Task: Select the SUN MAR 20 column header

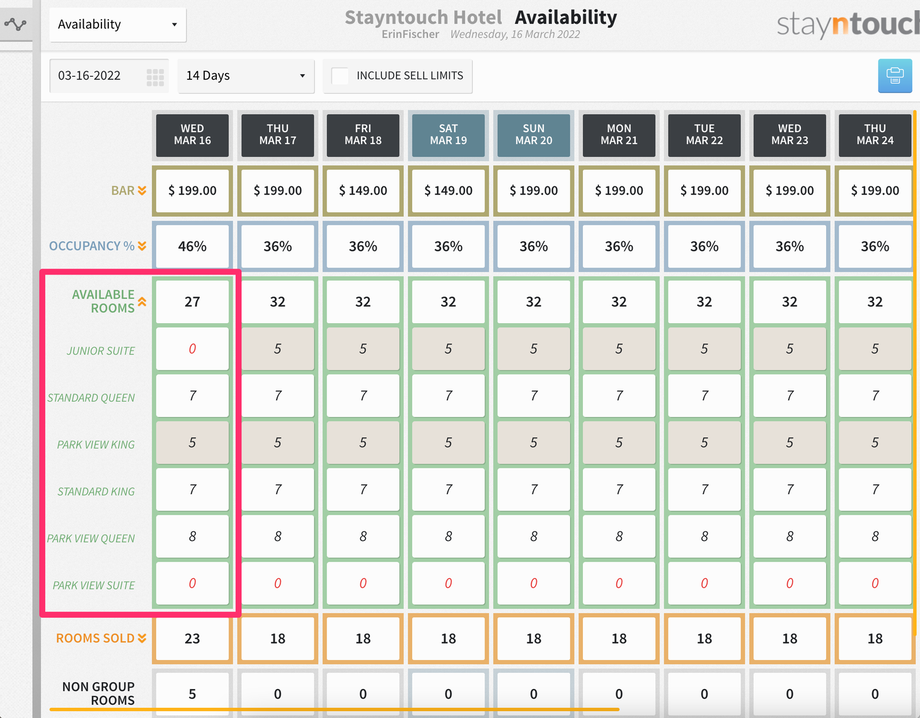Action: click(533, 134)
